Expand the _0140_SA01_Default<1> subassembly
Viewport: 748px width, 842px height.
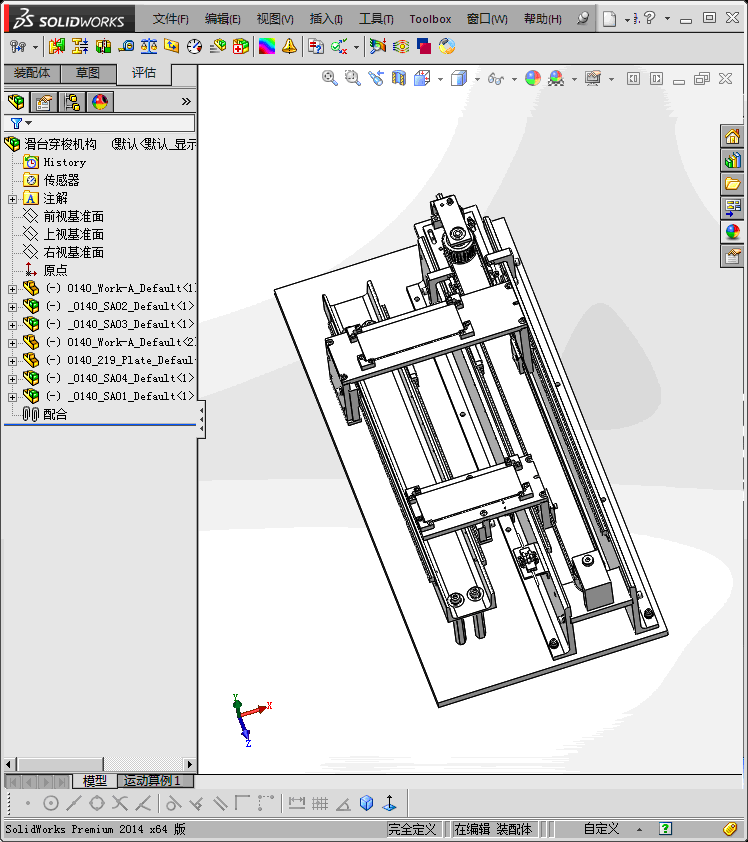[x=12, y=397]
